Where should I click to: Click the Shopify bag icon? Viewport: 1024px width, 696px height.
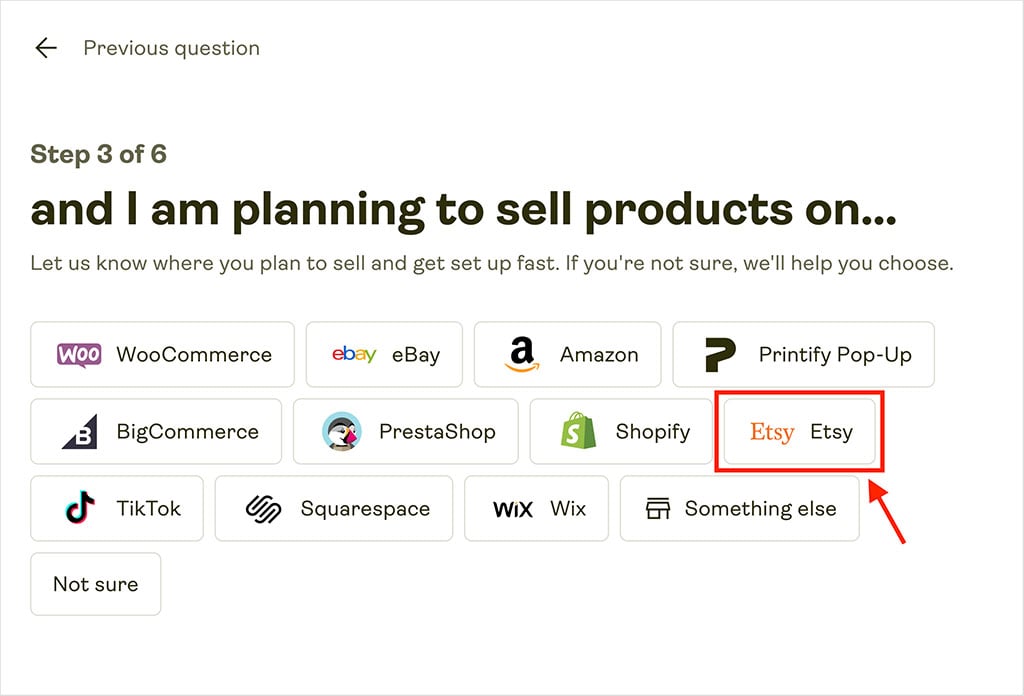point(577,432)
